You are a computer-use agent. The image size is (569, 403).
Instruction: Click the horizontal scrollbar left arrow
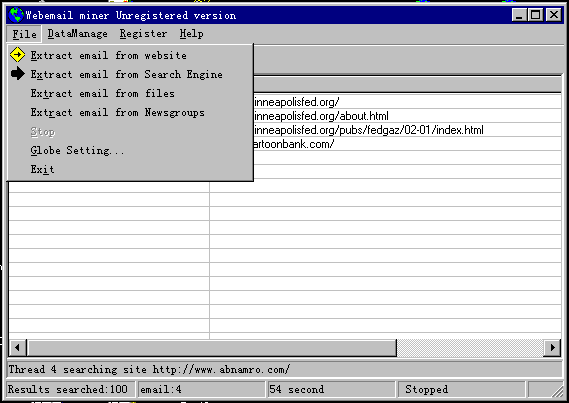(17, 348)
